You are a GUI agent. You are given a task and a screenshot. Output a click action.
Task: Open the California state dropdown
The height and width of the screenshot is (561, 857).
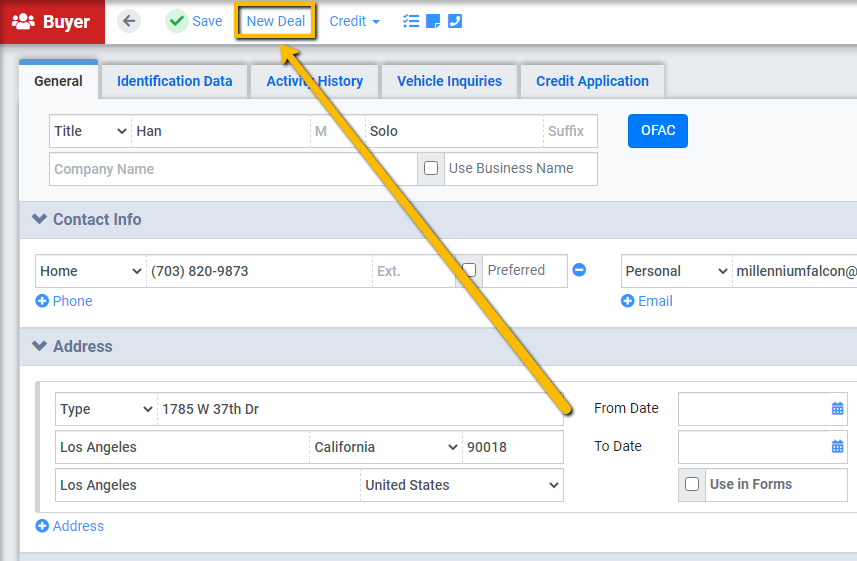pos(386,447)
